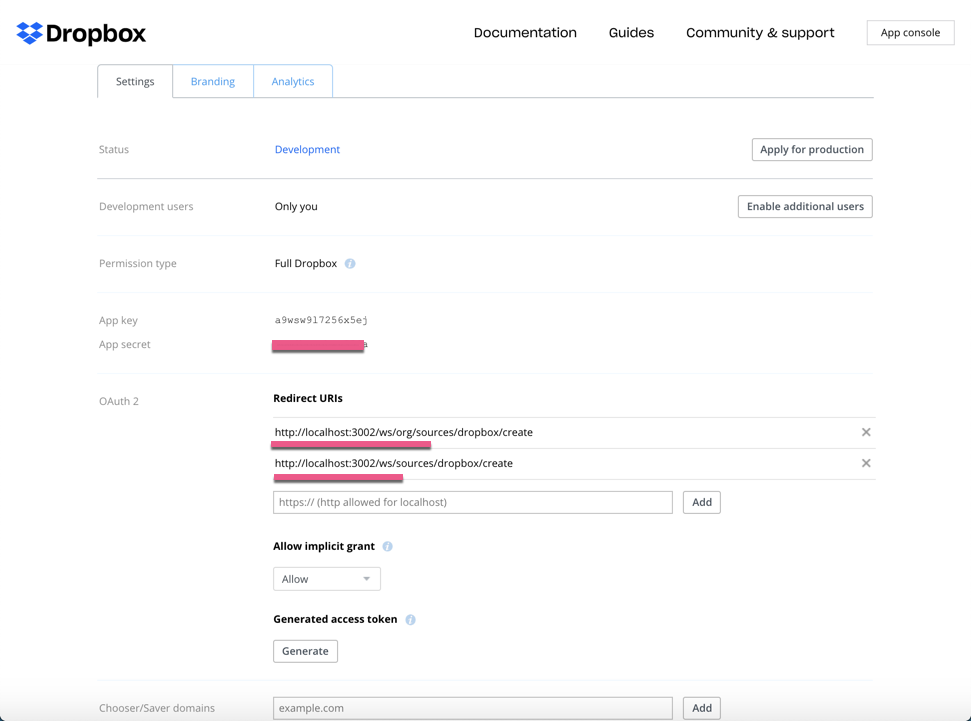Open Documentation in the top nav
This screenshot has height=721, width=971.
[525, 33]
